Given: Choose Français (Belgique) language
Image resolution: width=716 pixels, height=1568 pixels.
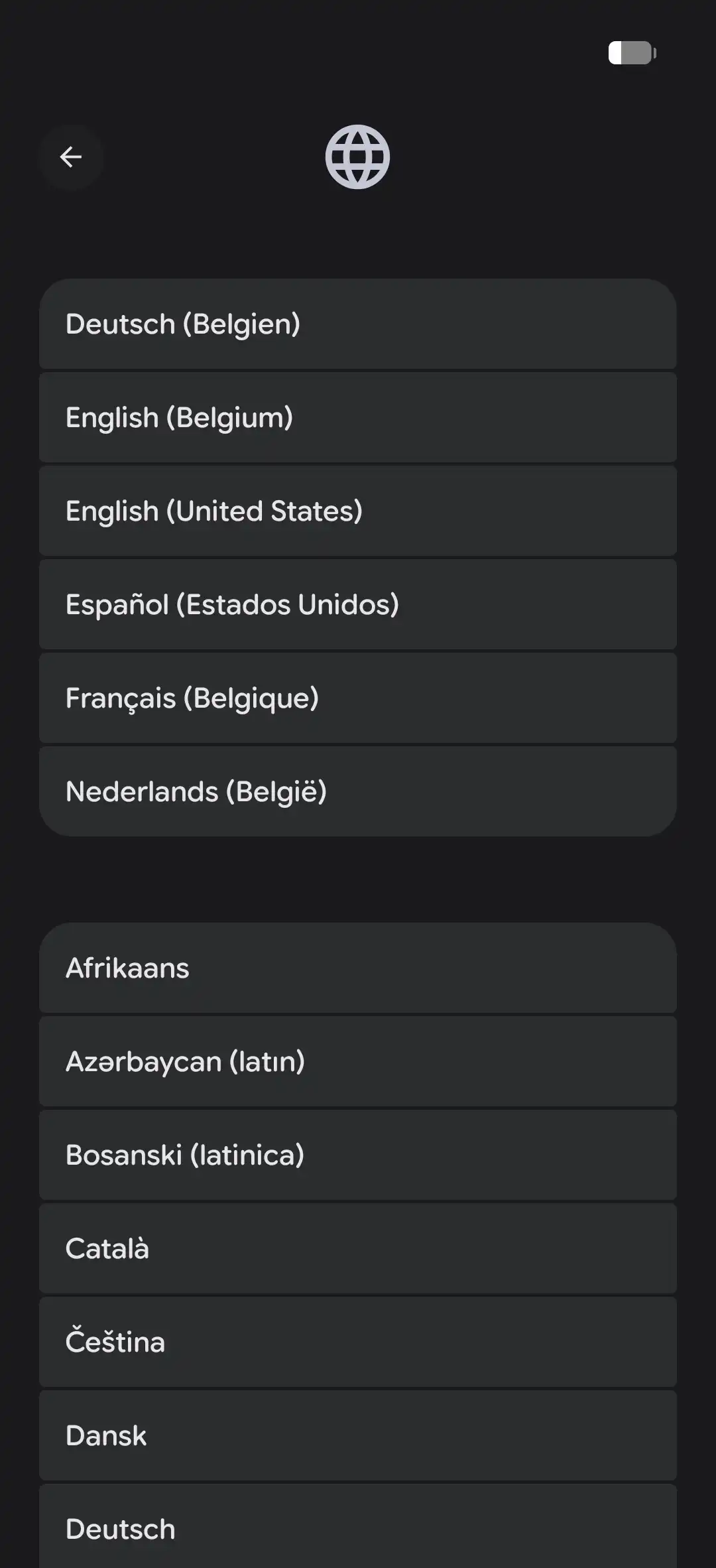Looking at the screenshot, I should [x=358, y=698].
